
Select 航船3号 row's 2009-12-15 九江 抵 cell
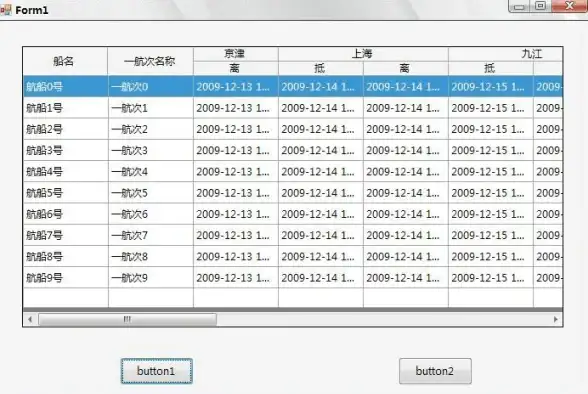pyautogui.click(x=491, y=150)
